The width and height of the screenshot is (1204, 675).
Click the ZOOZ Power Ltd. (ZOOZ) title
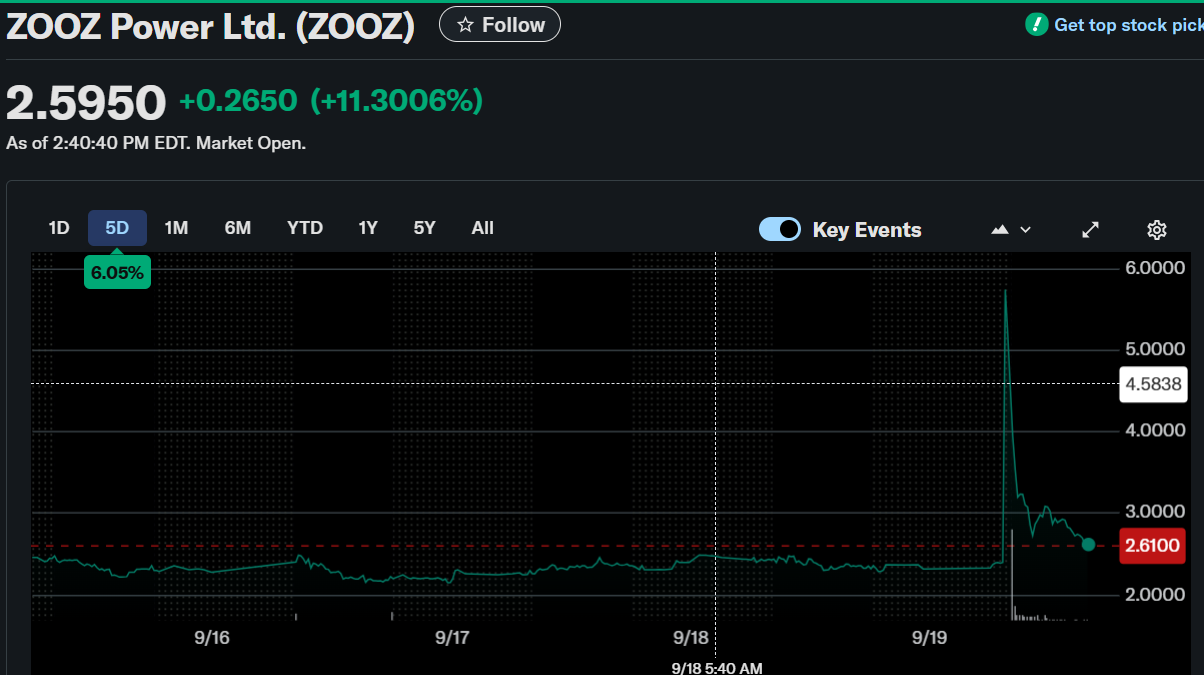pos(211,26)
